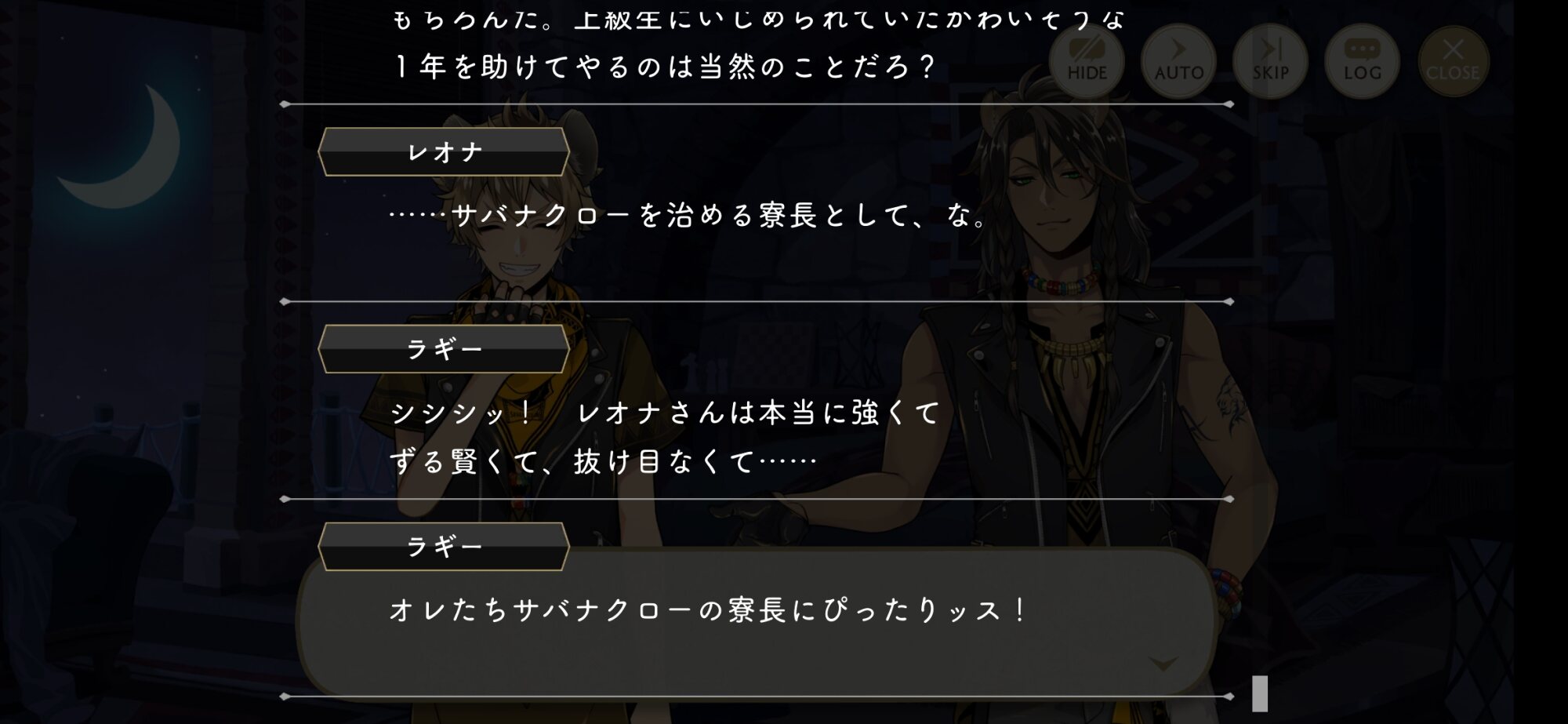
Task: Tap the line ずる賢くて、抜け目なくて
Action: click(604, 461)
